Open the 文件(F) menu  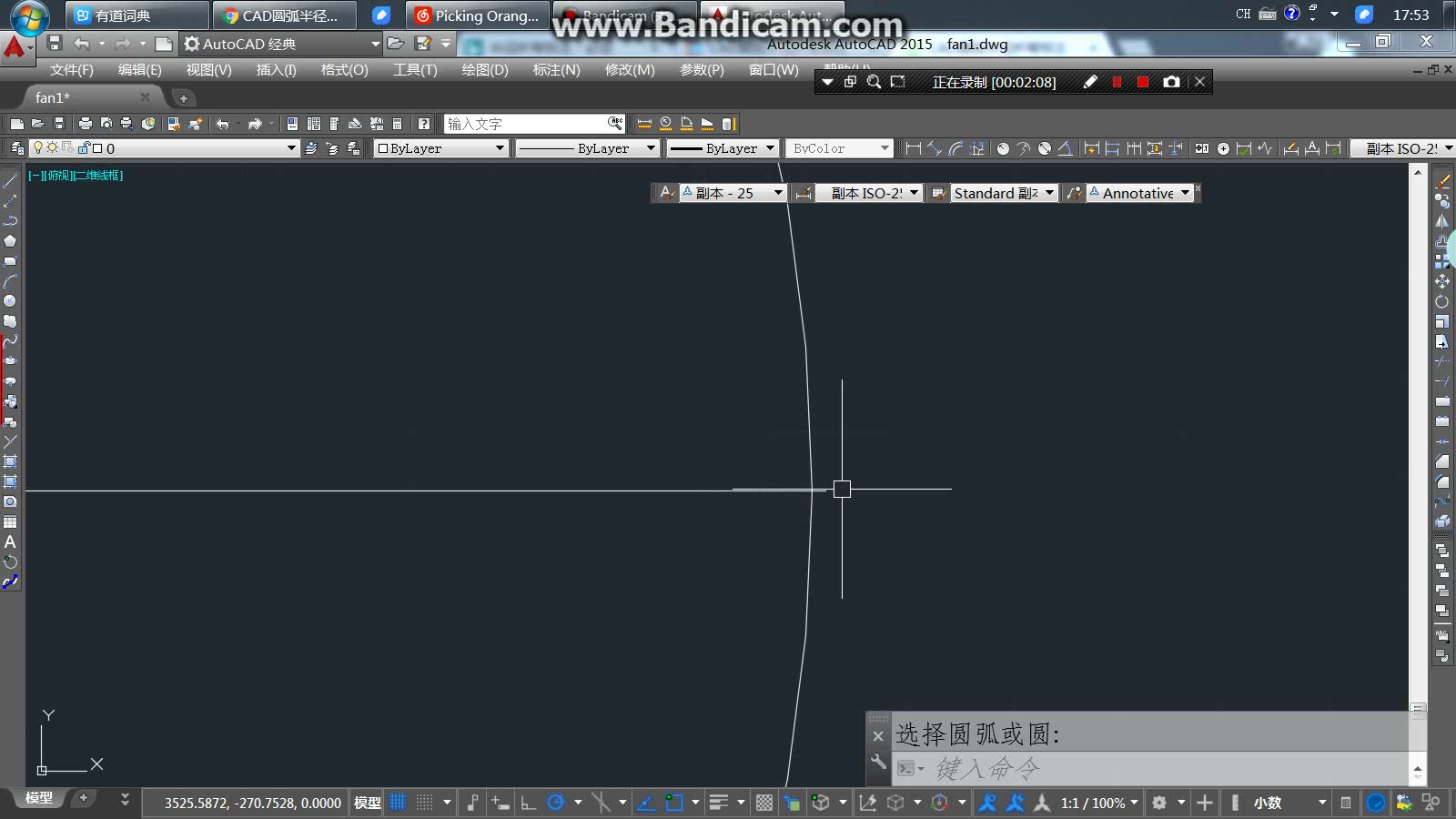[x=71, y=70]
